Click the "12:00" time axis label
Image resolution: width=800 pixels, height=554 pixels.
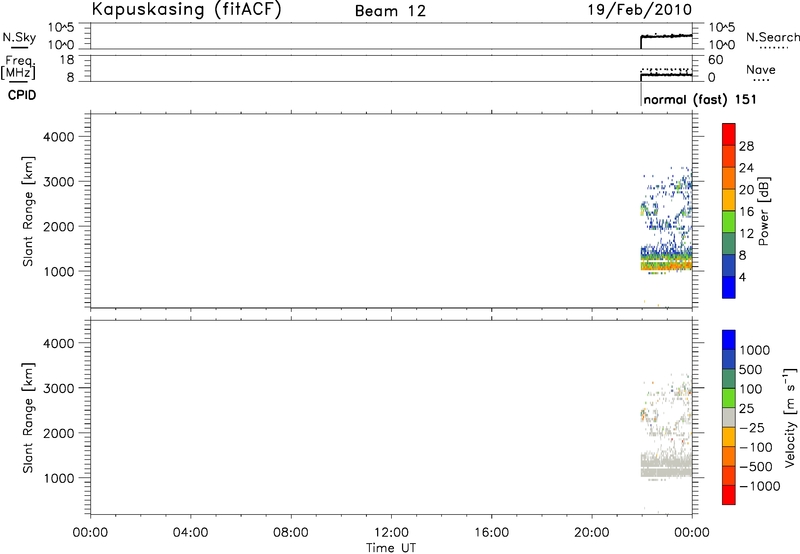coord(391,533)
